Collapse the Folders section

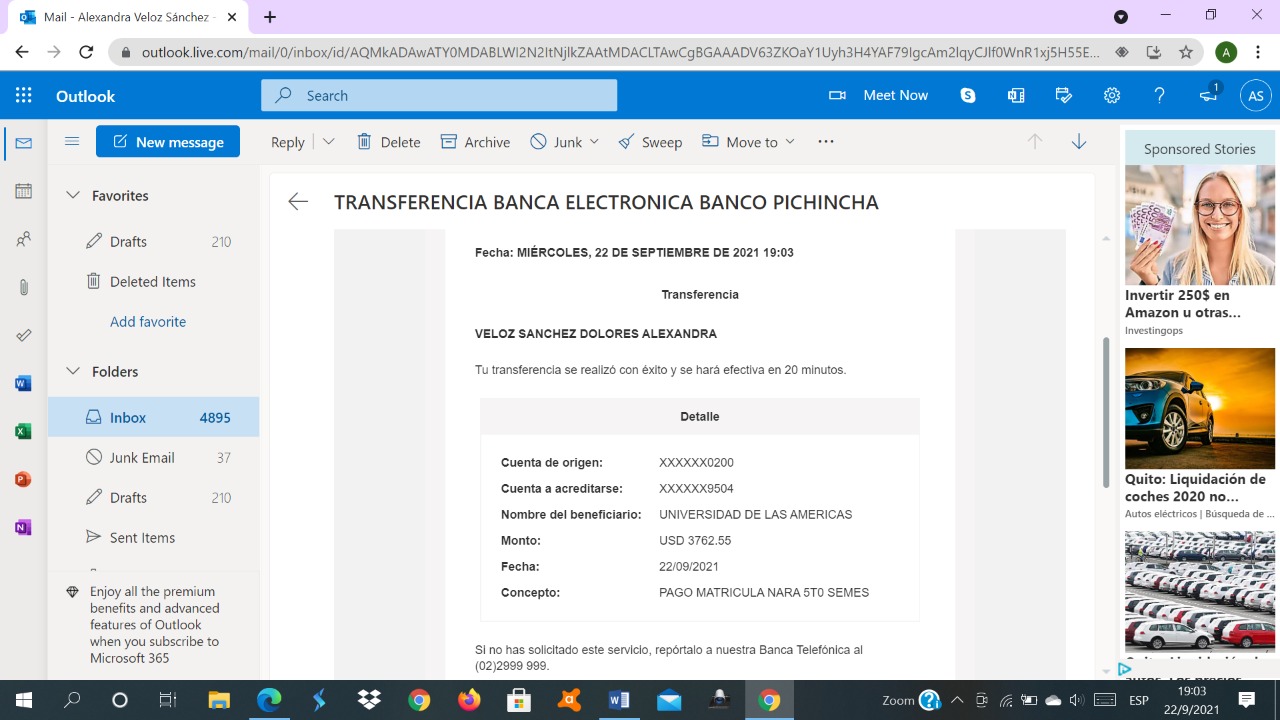pos(73,371)
